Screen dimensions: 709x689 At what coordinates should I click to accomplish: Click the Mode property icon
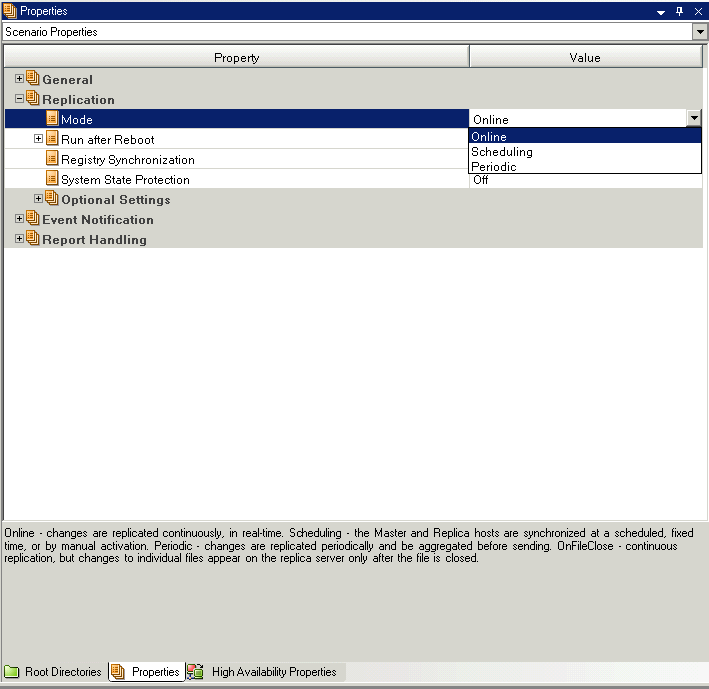coord(52,118)
